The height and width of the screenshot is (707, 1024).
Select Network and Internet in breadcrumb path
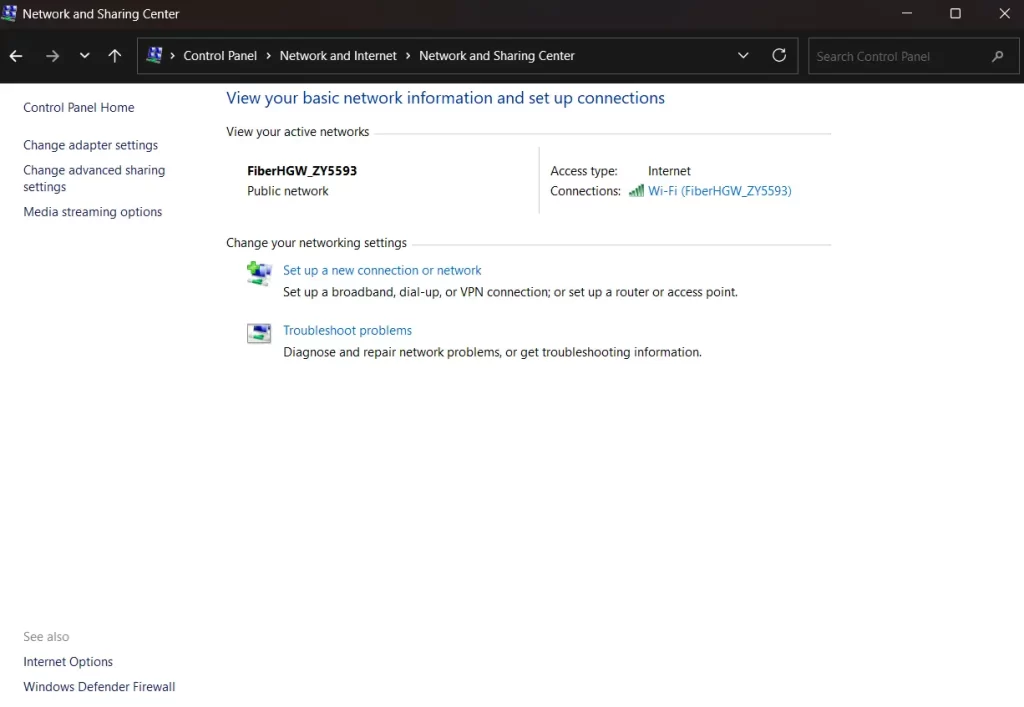338,56
